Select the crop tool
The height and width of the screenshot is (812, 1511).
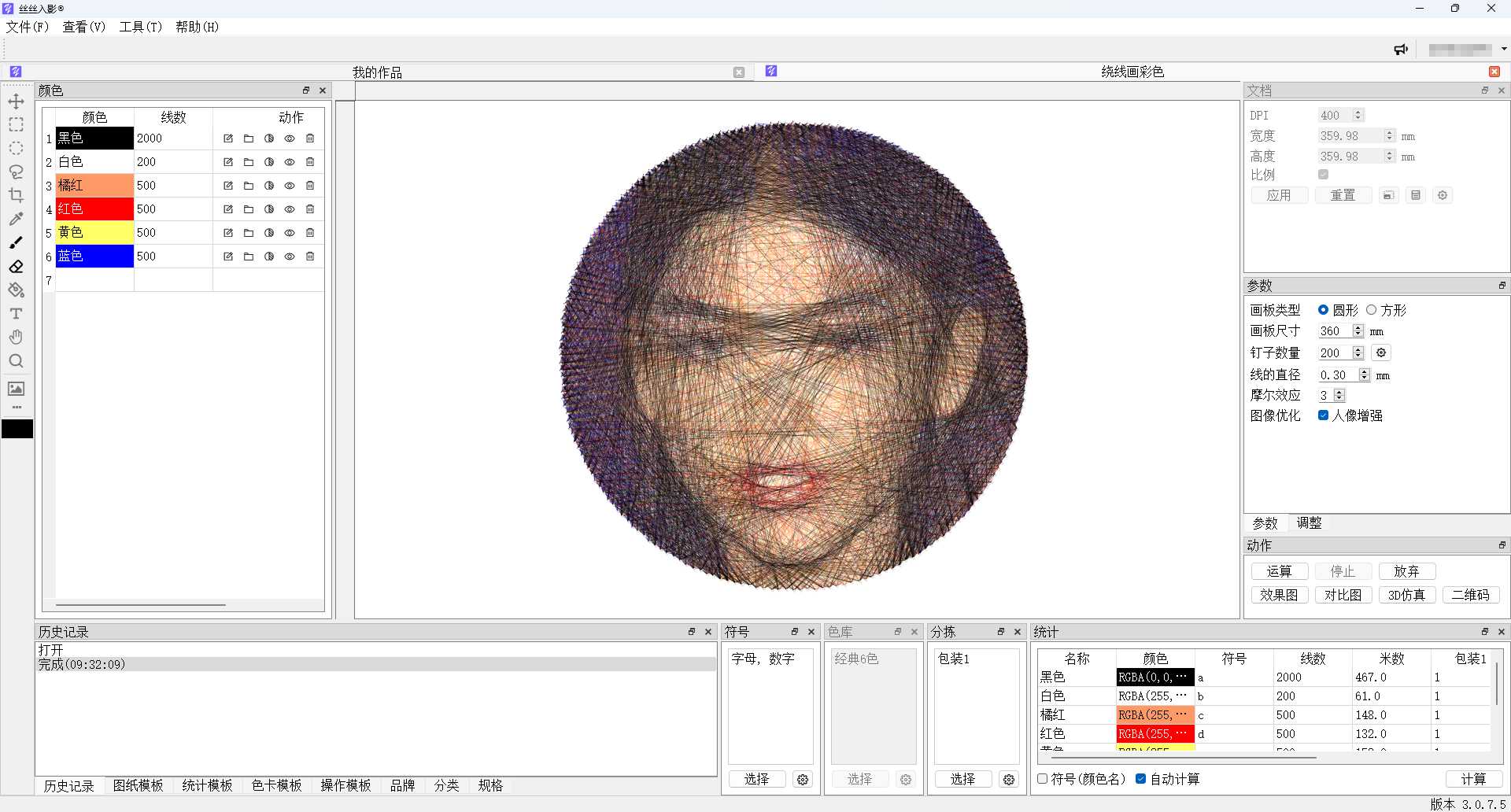click(x=16, y=195)
